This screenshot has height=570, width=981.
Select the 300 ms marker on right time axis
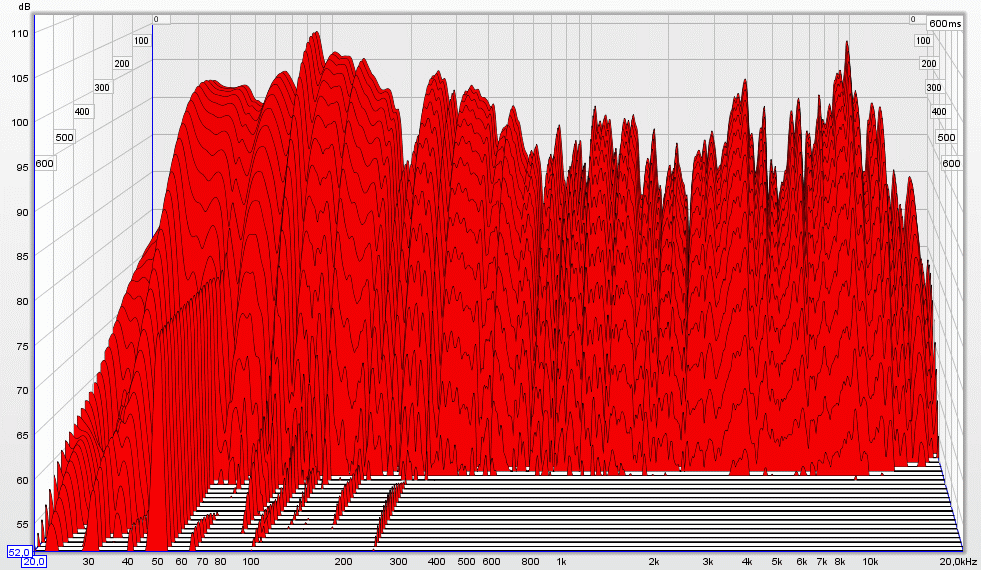(x=934, y=88)
